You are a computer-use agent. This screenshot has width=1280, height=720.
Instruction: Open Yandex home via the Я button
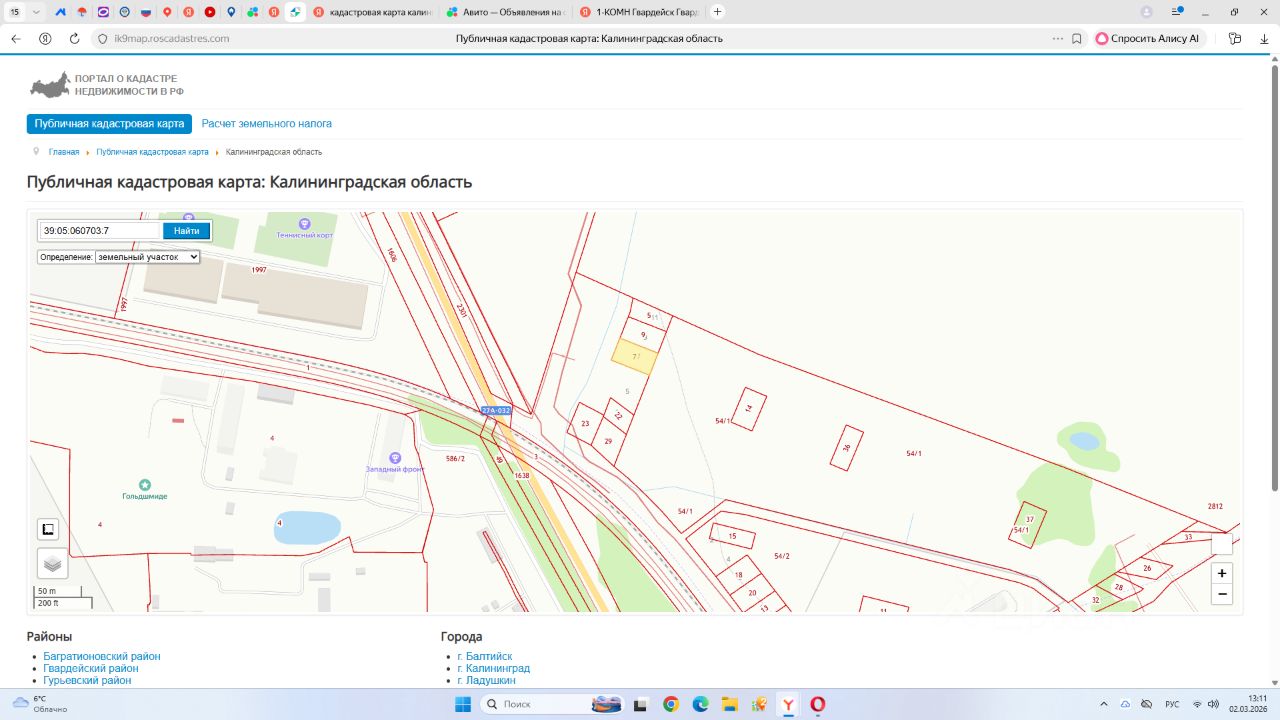tap(45, 38)
